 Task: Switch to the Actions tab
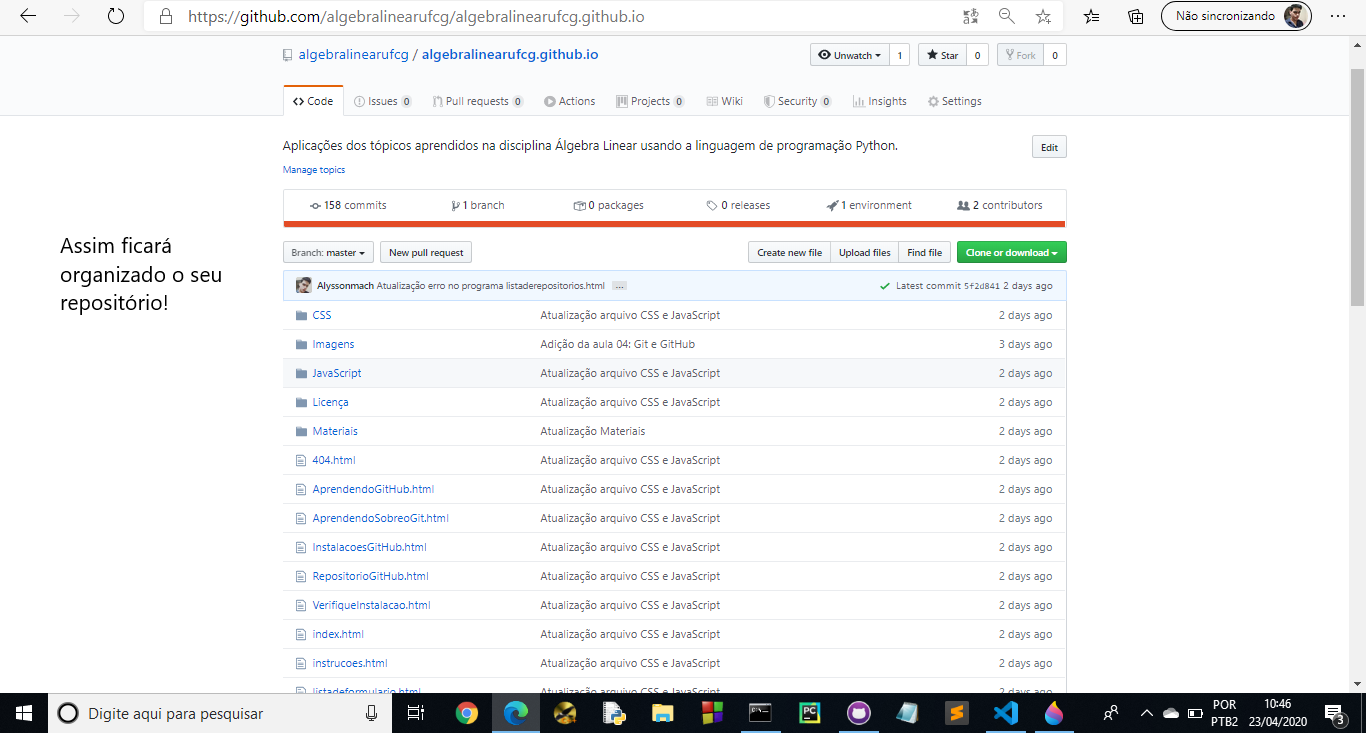(569, 101)
